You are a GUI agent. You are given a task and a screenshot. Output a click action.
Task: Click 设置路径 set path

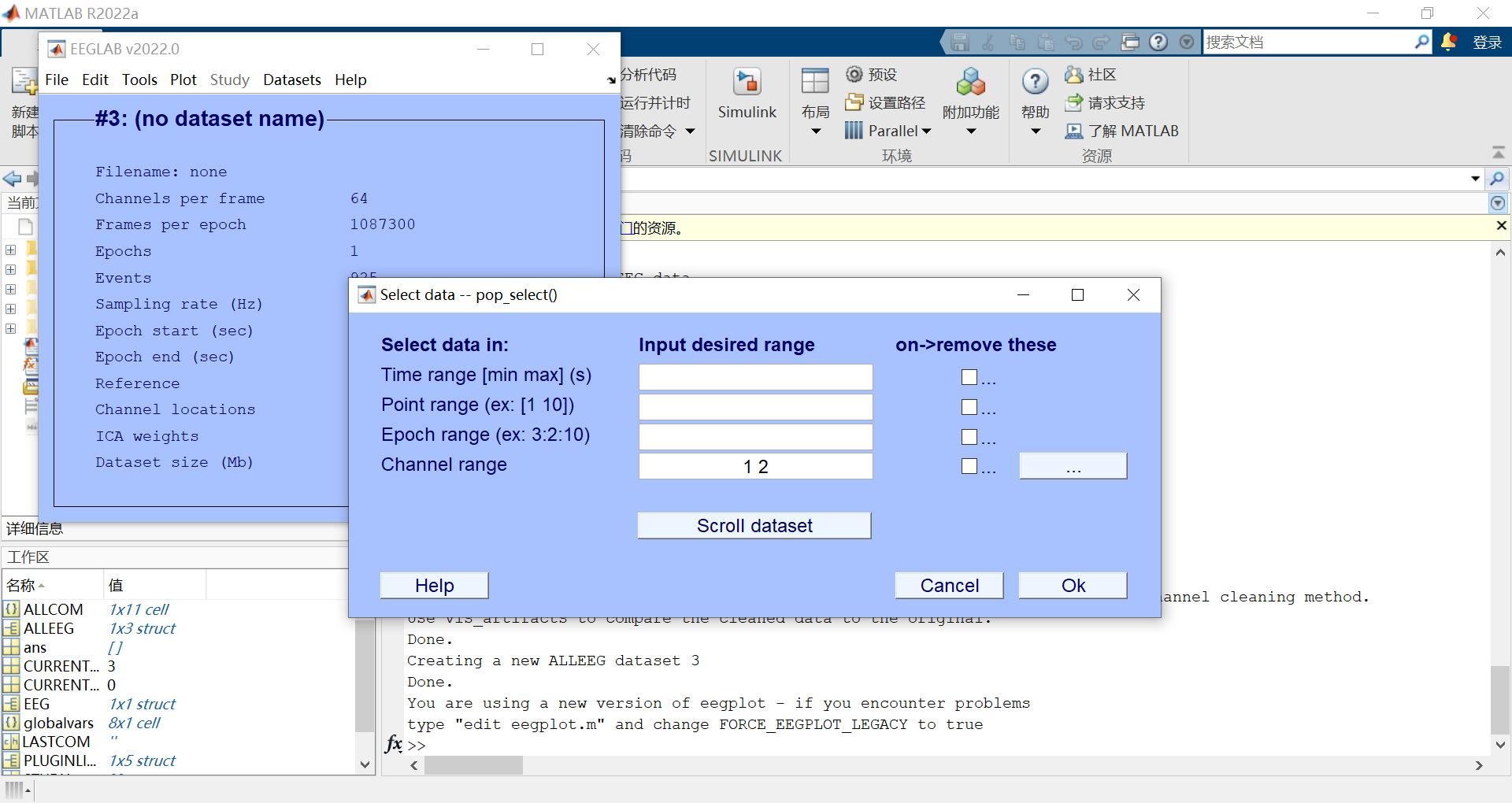(885, 102)
